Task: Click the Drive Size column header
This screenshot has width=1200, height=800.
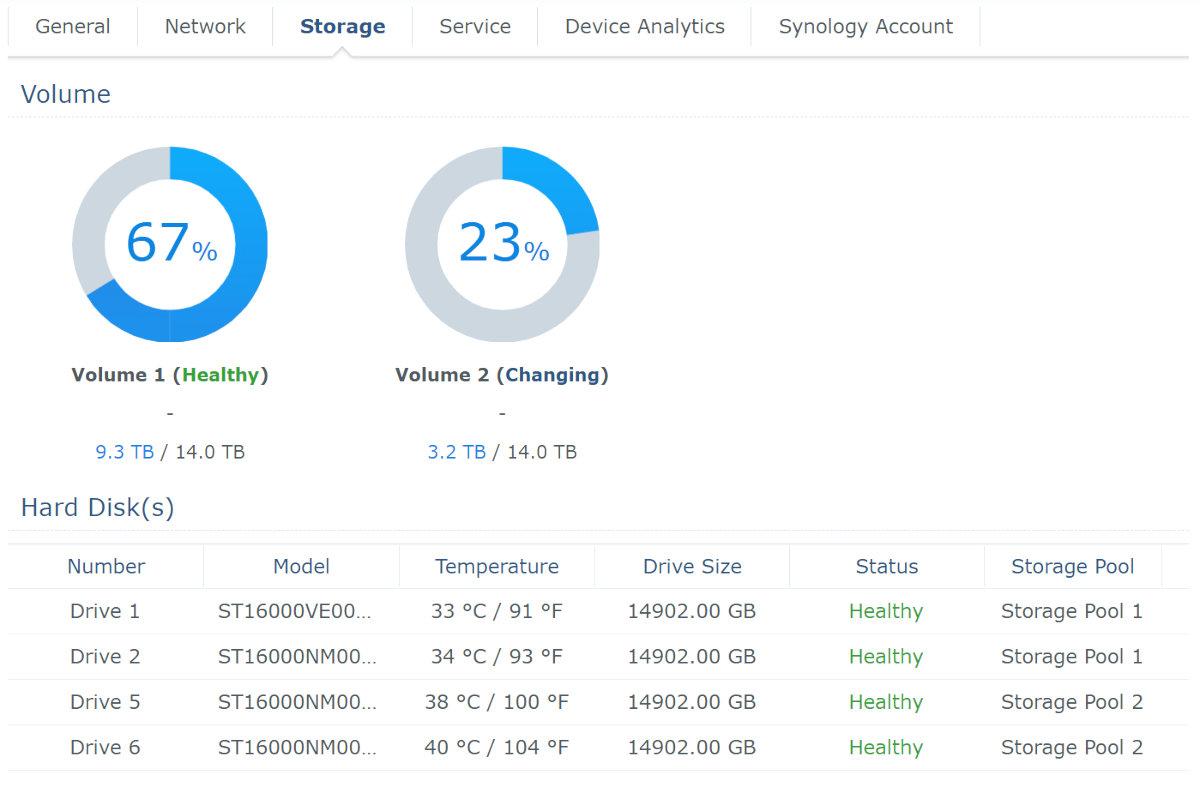Action: (x=692, y=567)
